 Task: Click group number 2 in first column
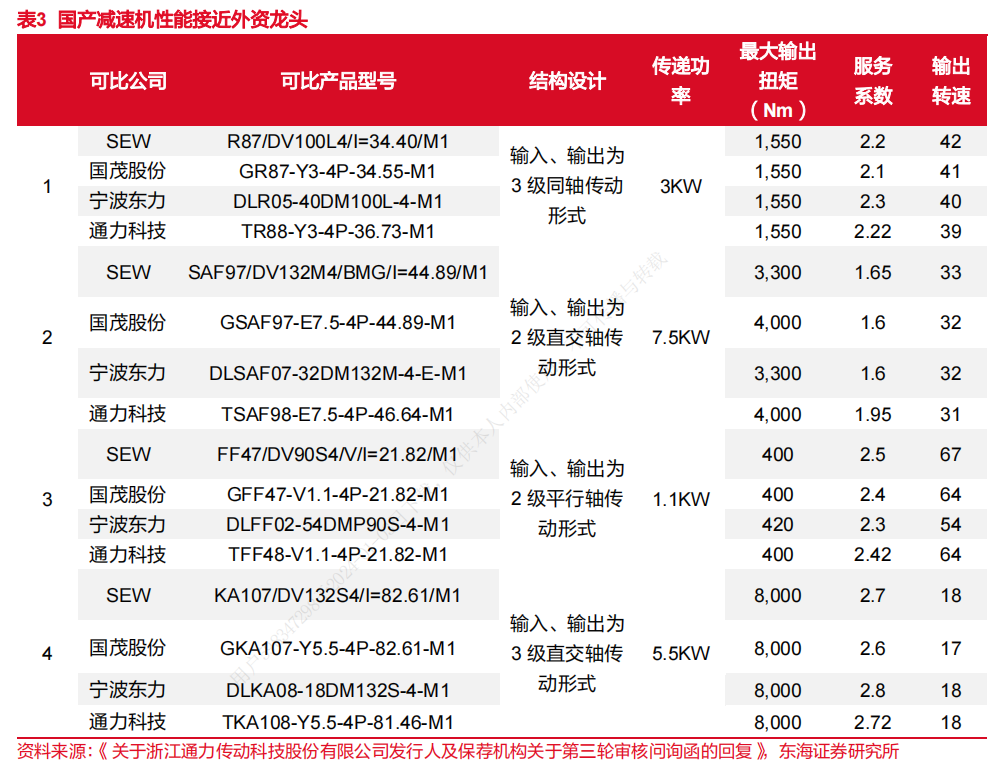click(x=47, y=337)
